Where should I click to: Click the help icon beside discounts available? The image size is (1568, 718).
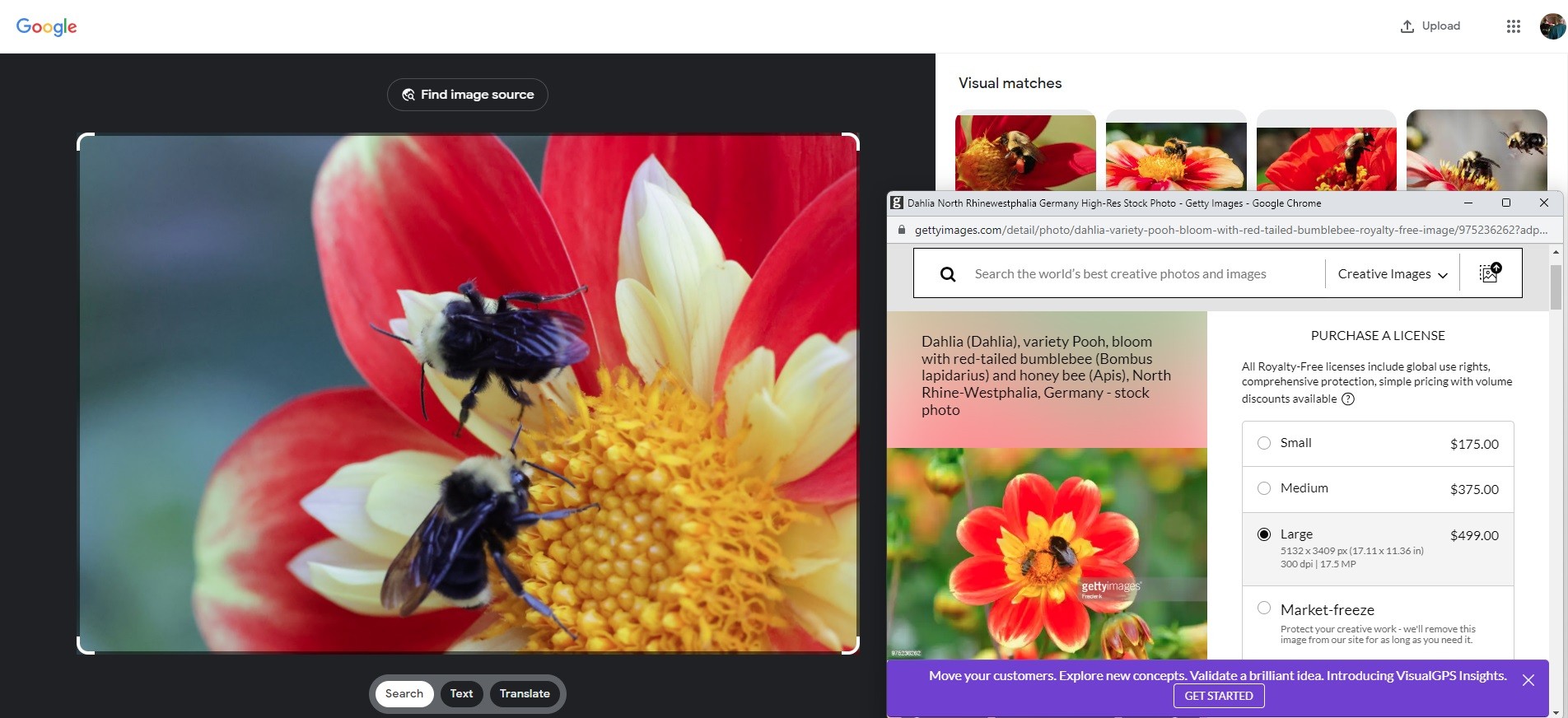click(1348, 399)
